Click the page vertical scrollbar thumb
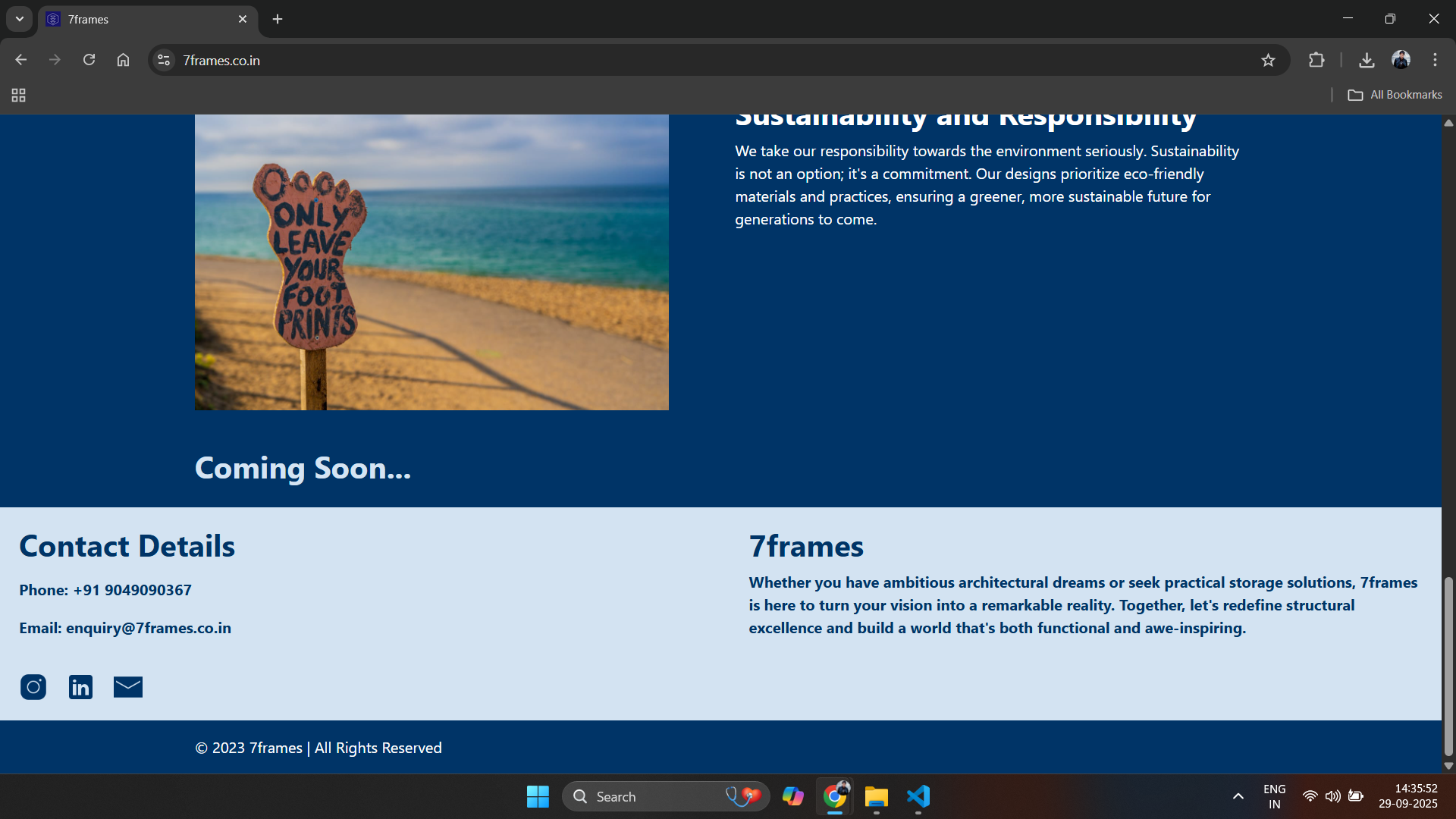1456x819 pixels. click(1448, 666)
